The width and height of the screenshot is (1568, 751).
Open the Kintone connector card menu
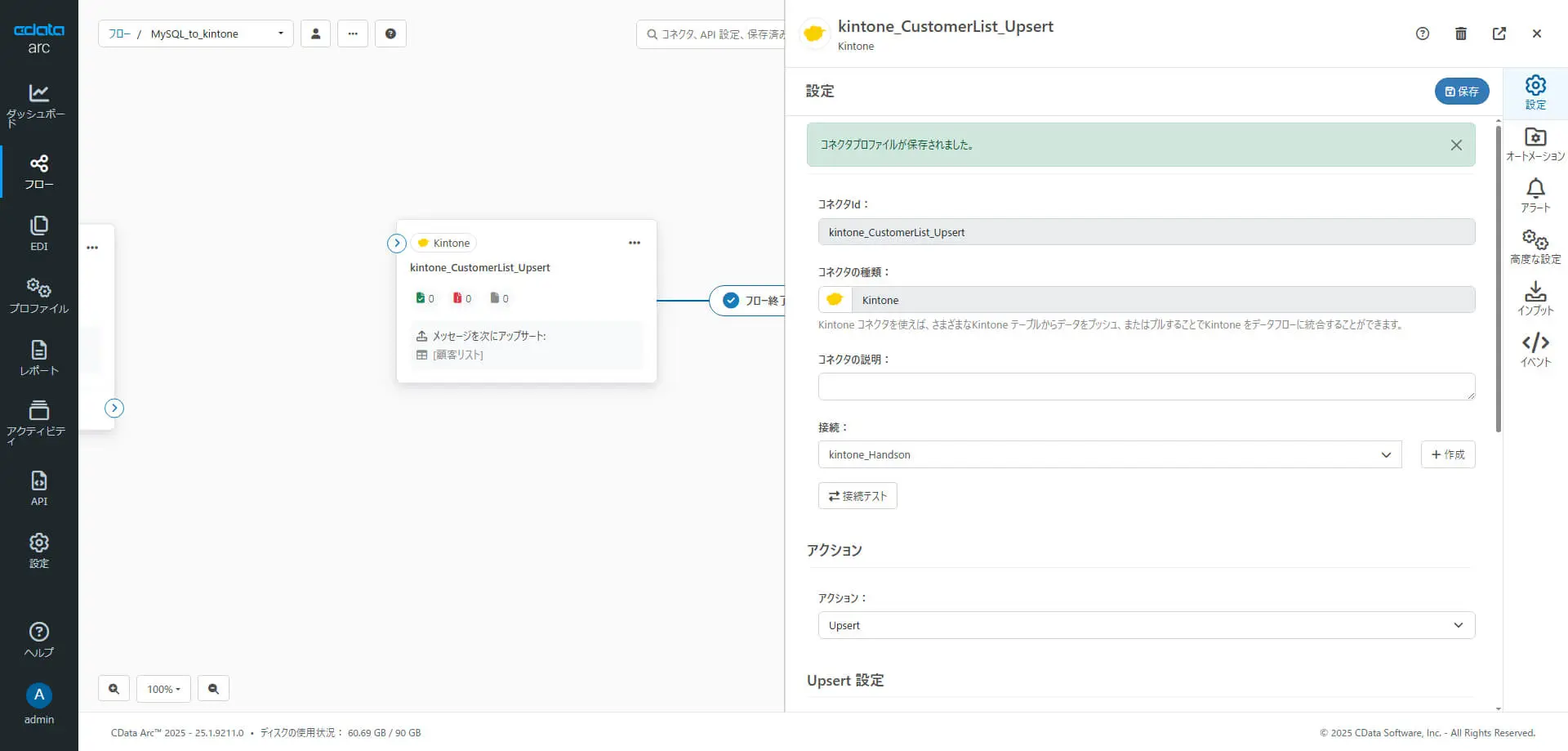[x=635, y=243]
